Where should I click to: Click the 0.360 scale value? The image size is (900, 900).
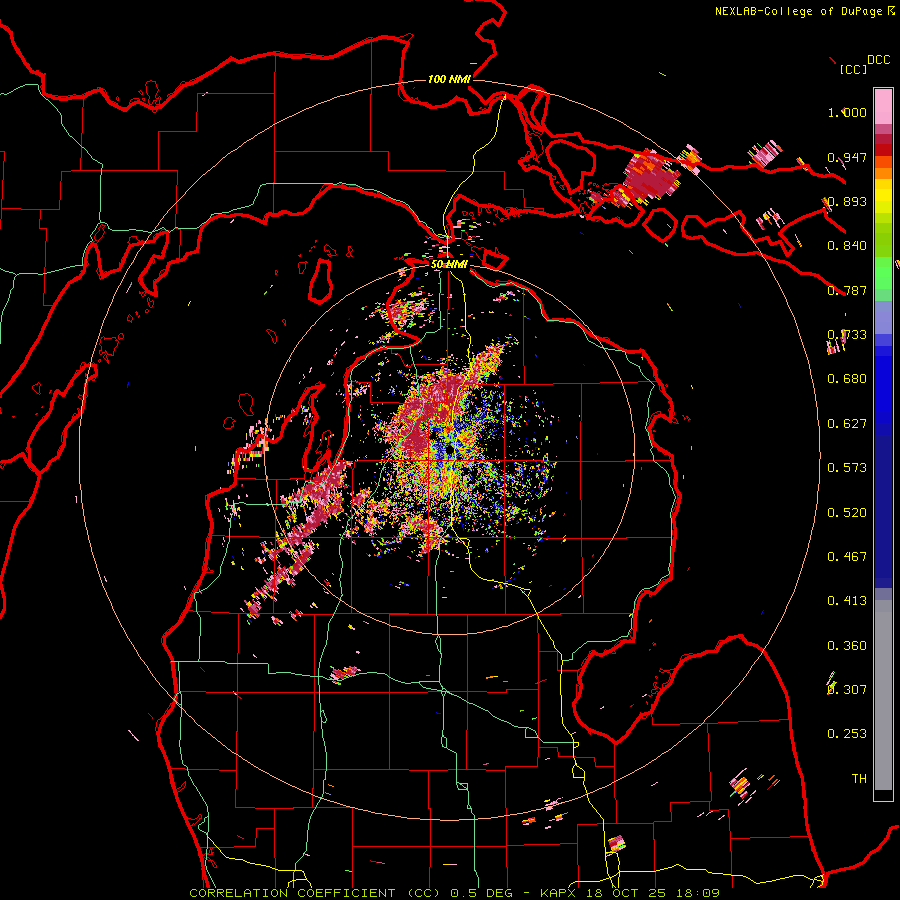(847, 646)
